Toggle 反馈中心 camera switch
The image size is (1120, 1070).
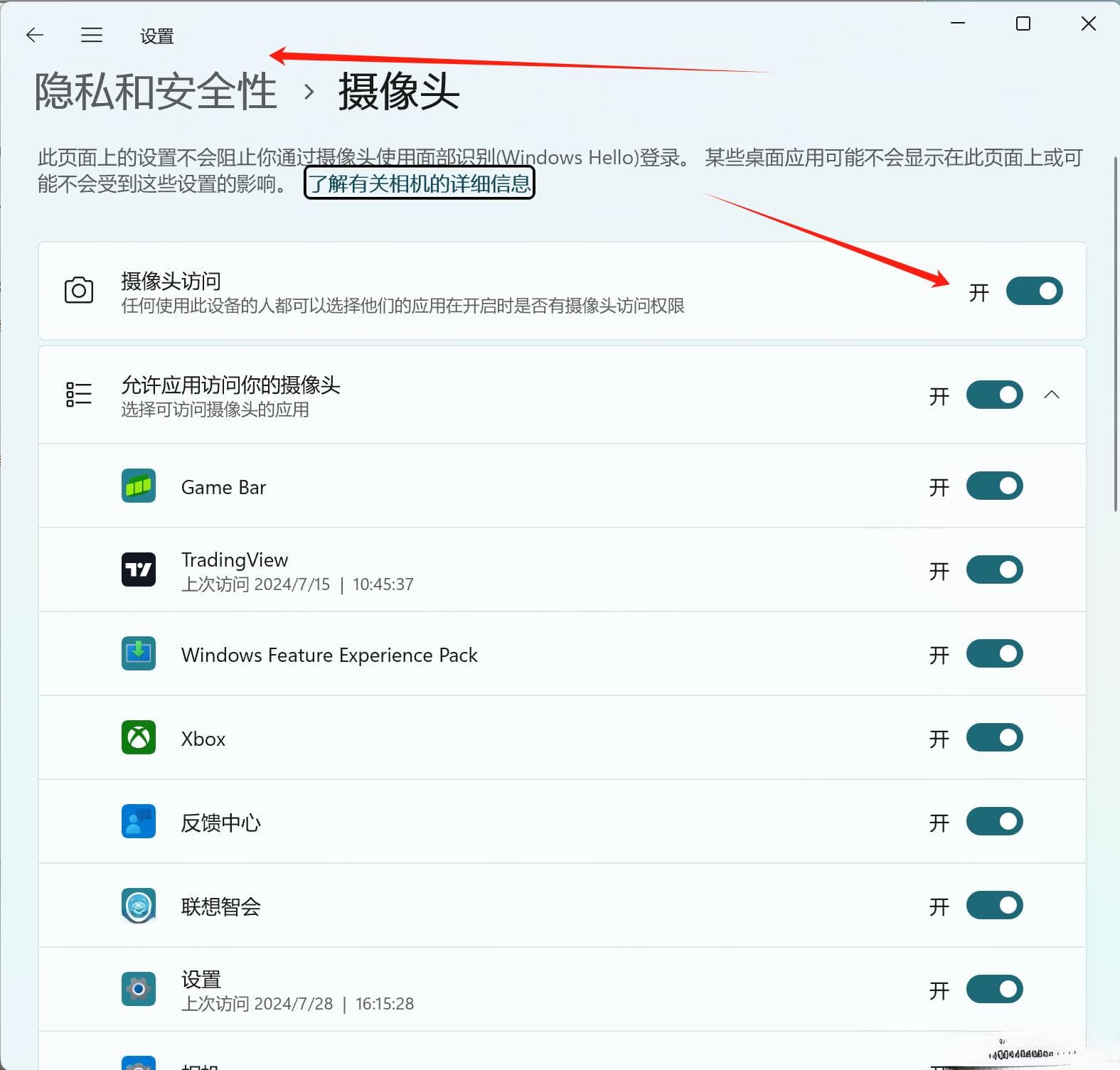click(994, 822)
